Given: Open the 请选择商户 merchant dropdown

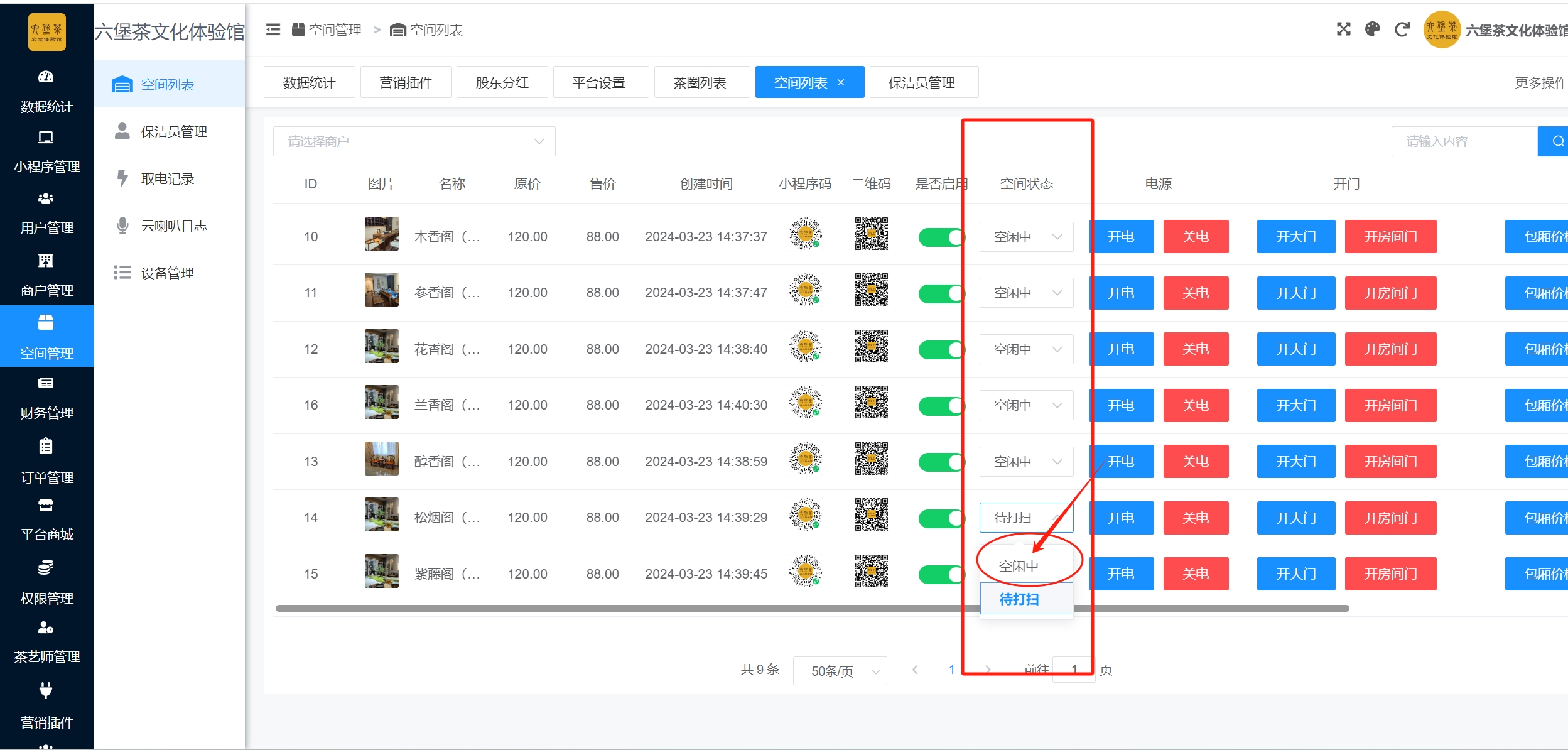Looking at the screenshot, I should [414, 141].
